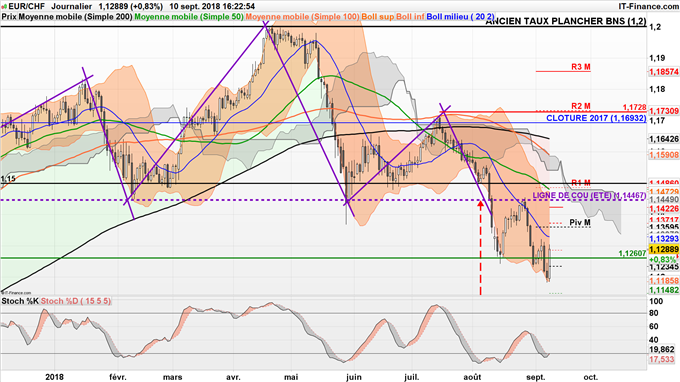Image resolution: width=680 pixels, height=382 pixels.
Task: Click the mars time axis marker
Action: (173, 377)
